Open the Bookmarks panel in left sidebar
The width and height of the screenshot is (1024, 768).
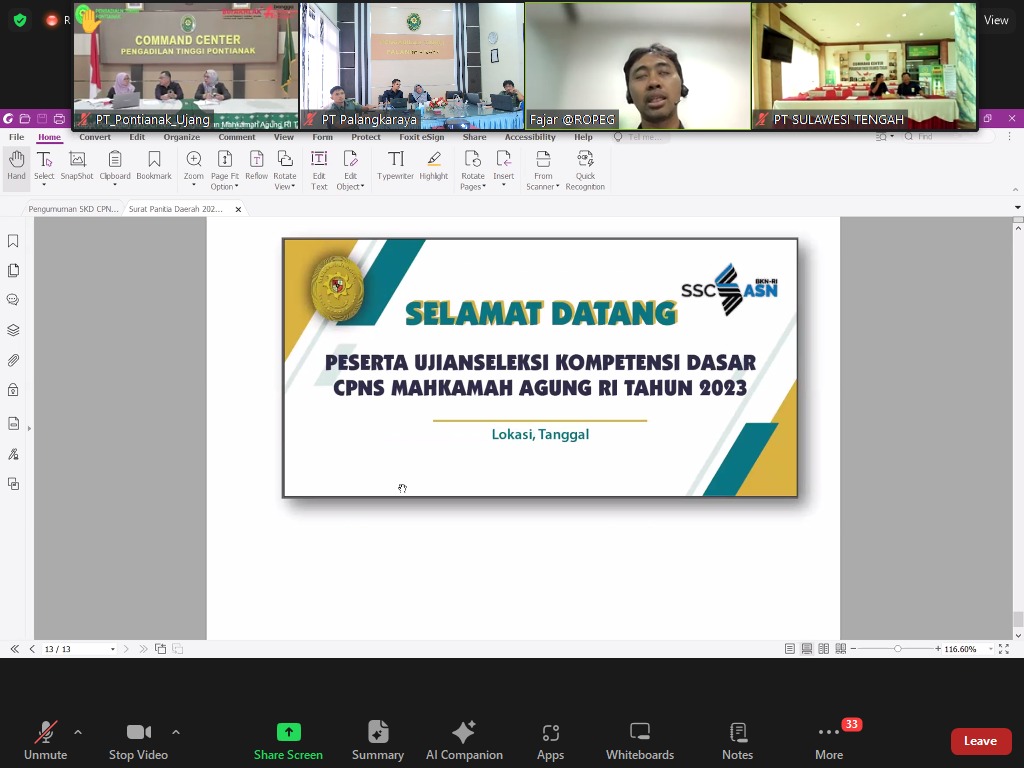pos(13,241)
